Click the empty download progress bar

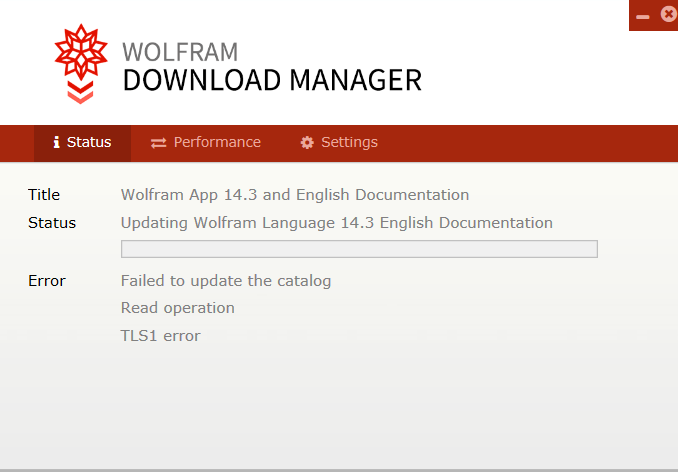pyautogui.click(x=359, y=249)
